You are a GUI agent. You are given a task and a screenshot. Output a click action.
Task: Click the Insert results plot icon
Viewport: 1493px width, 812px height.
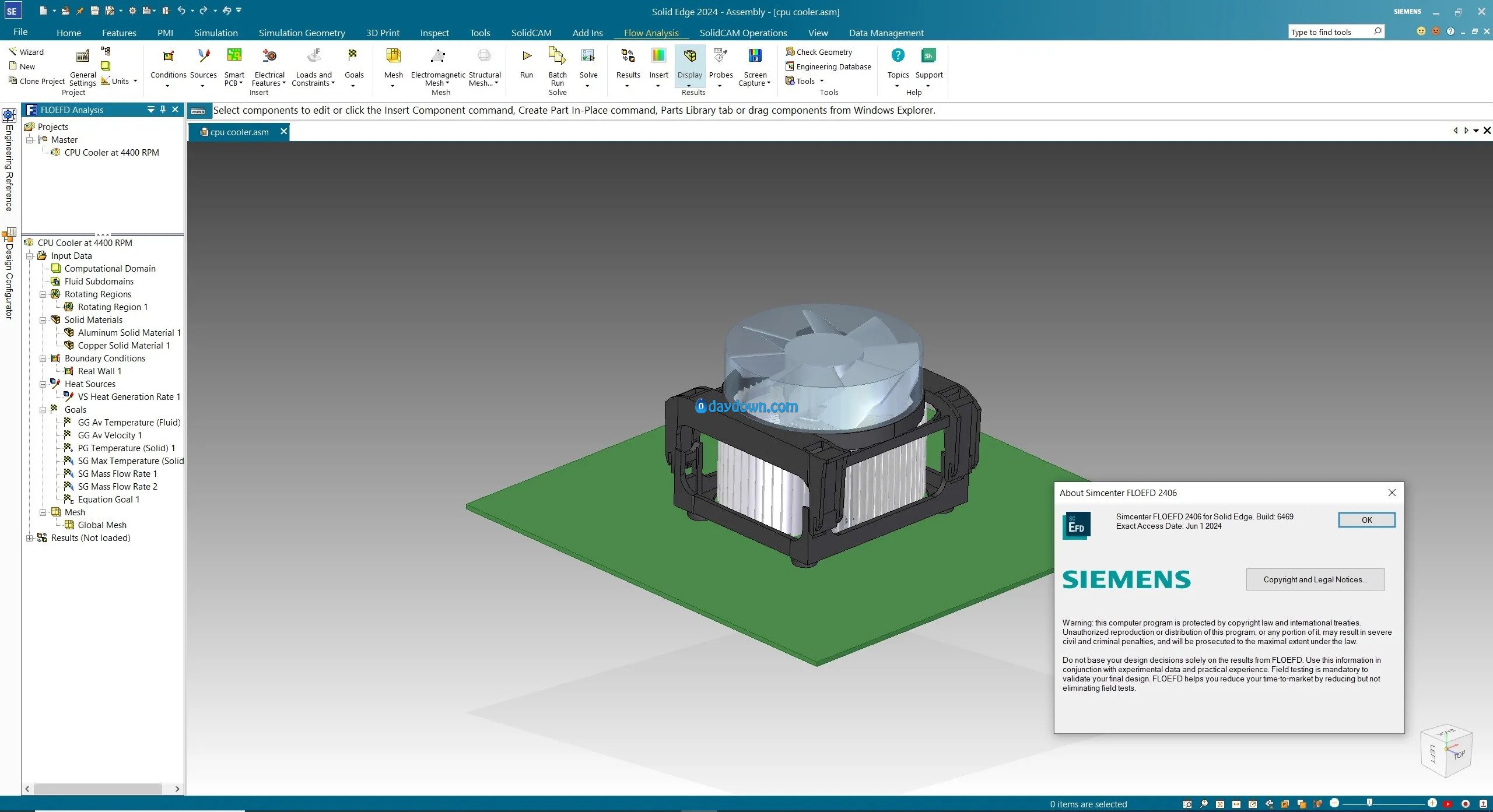coord(658,56)
